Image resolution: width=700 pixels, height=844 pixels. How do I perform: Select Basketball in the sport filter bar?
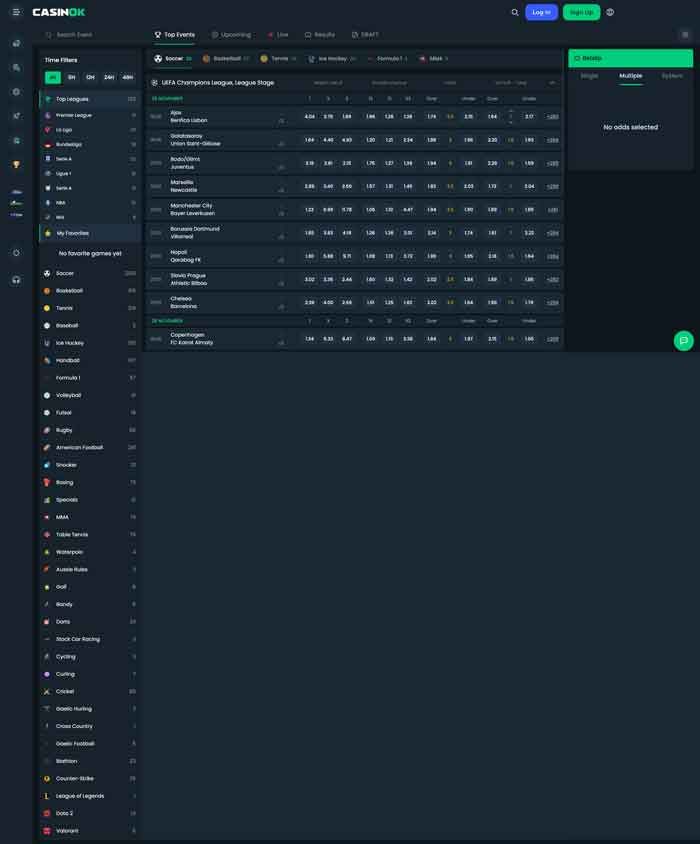(x=226, y=59)
